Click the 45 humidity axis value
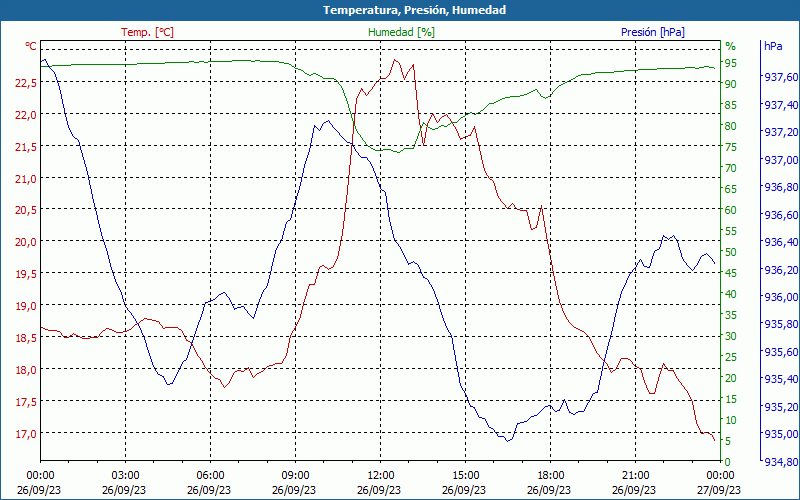 tap(731, 273)
